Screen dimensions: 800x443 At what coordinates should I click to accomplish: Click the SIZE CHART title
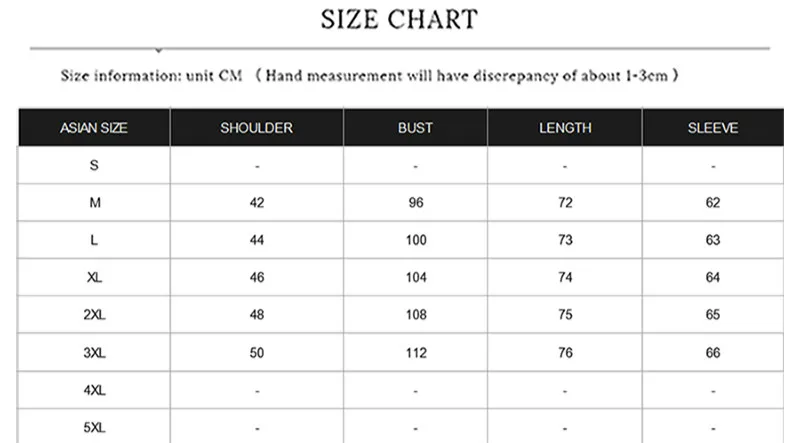(399, 20)
